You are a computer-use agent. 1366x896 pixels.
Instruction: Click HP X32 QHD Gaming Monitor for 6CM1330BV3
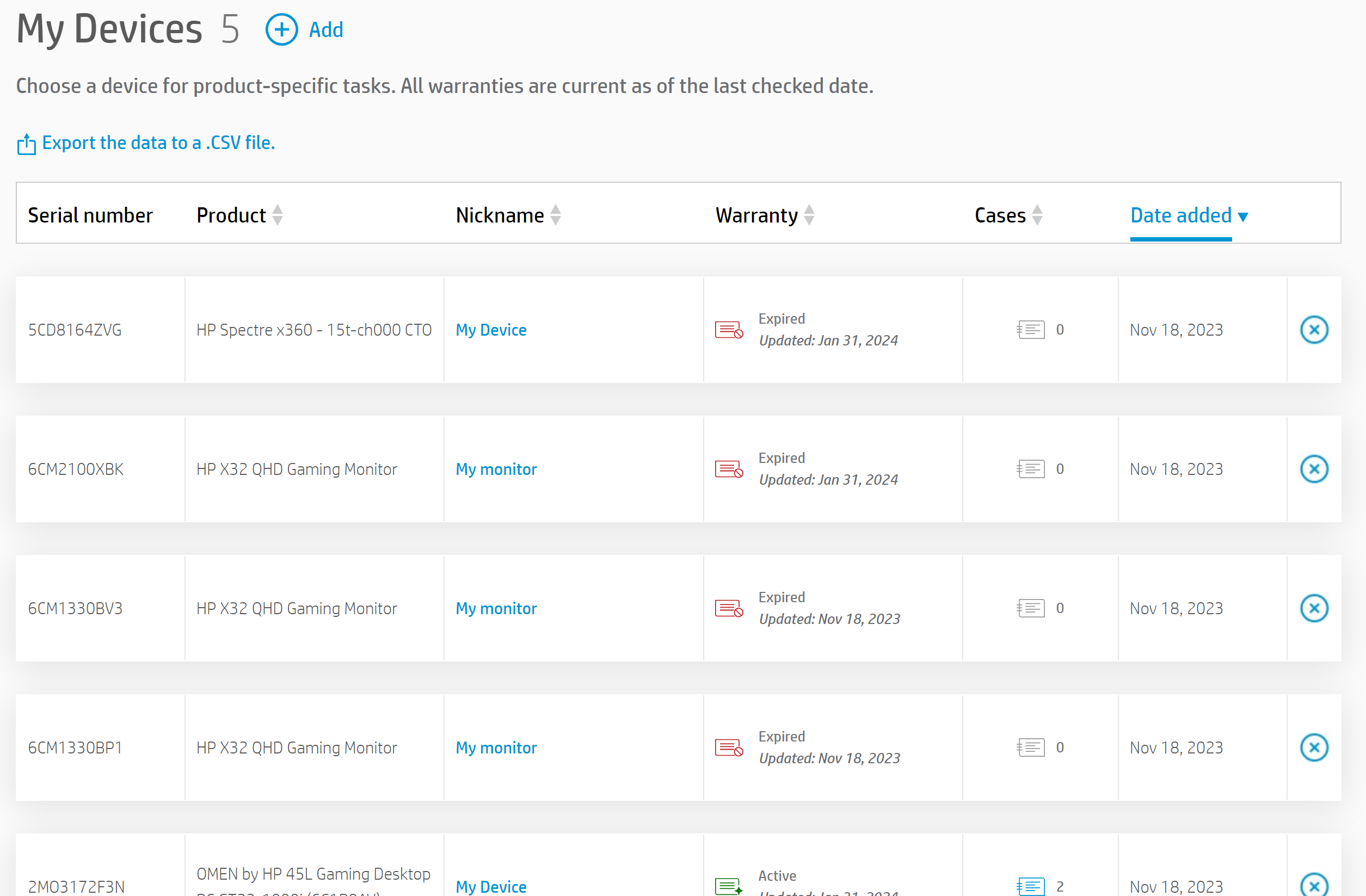(297, 608)
